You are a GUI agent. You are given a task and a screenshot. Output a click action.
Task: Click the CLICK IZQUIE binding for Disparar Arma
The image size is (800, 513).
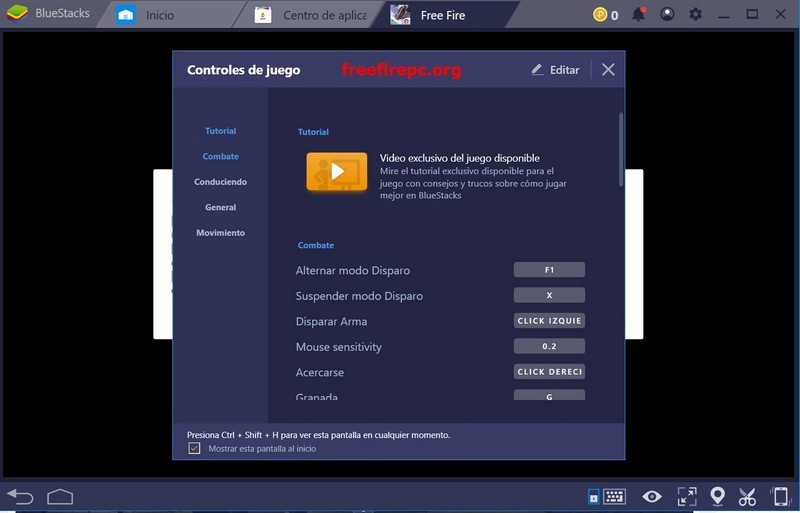(549, 321)
